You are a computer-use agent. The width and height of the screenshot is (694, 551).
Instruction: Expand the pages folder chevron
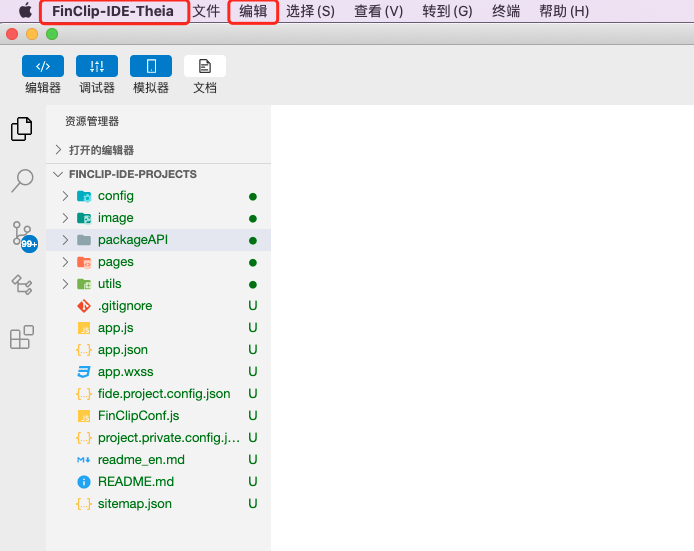66,262
